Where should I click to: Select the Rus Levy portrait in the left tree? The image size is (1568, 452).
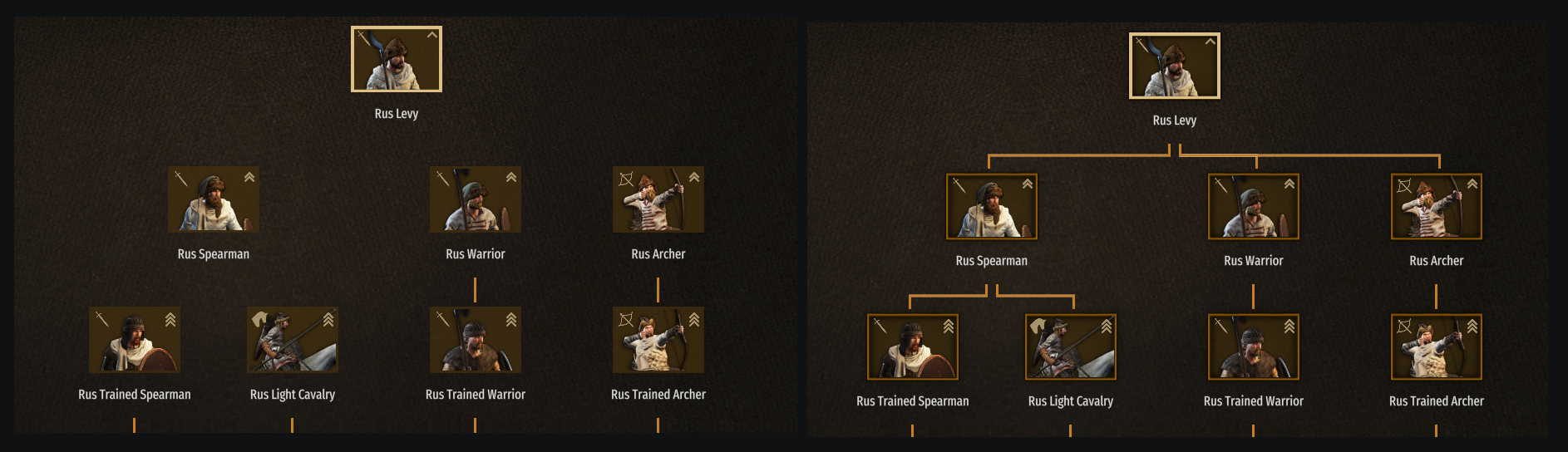coord(397,59)
